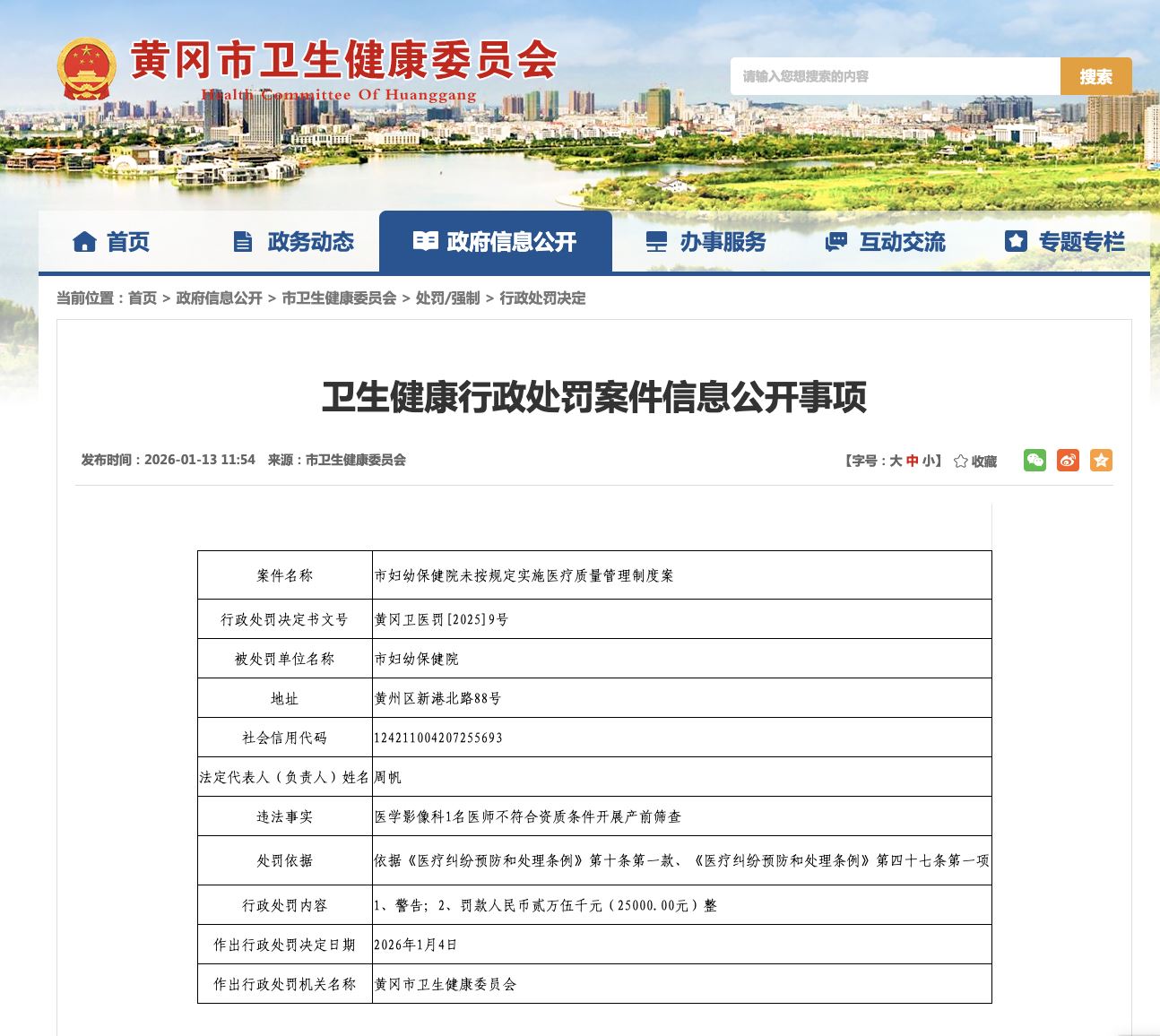The width and height of the screenshot is (1160, 1036).
Task: Click the document icon beside 政务动态
Action: click(243, 242)
